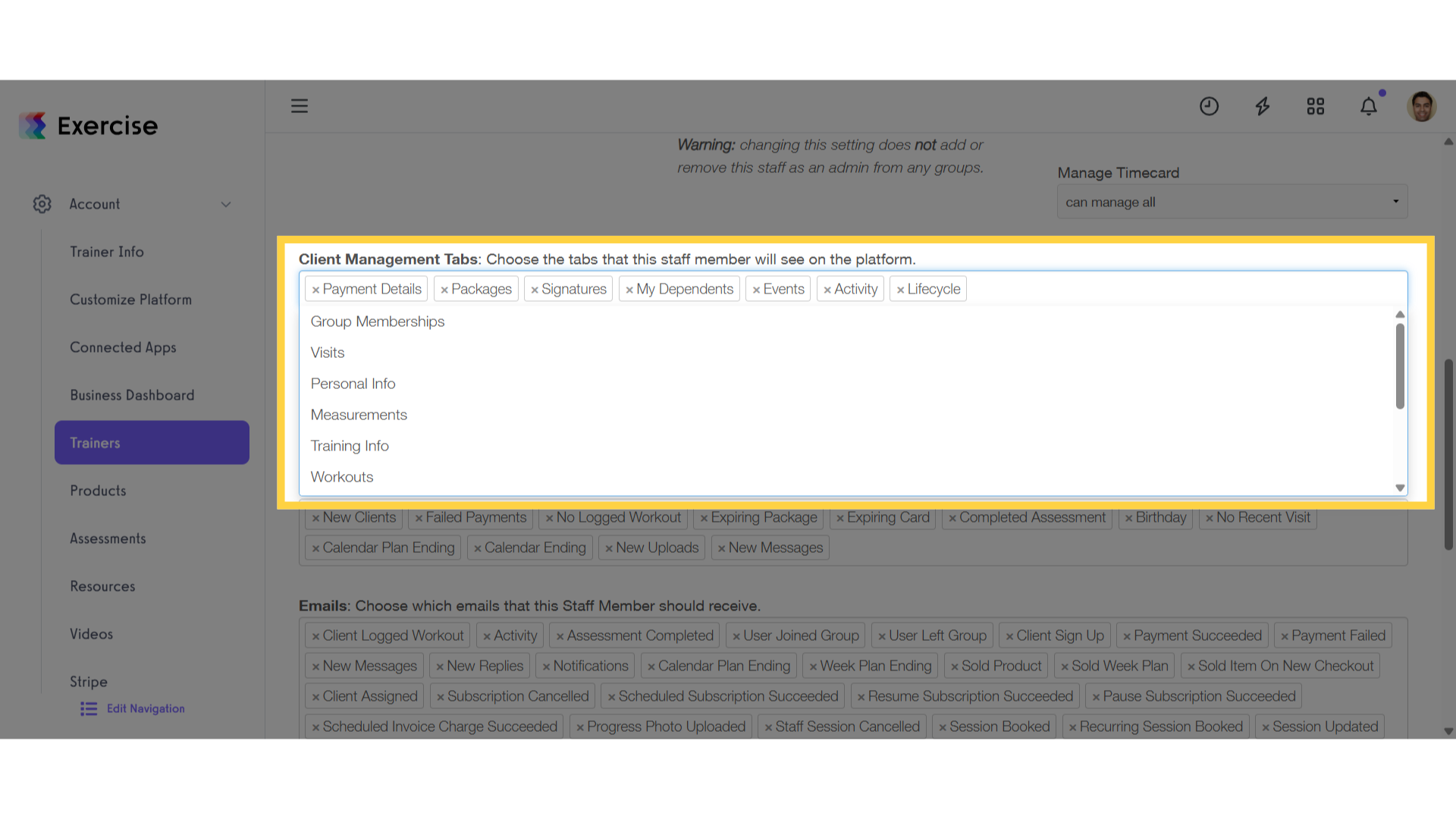
Task: Open Customize Platform in the sidebar
Action: click(130, 300)
